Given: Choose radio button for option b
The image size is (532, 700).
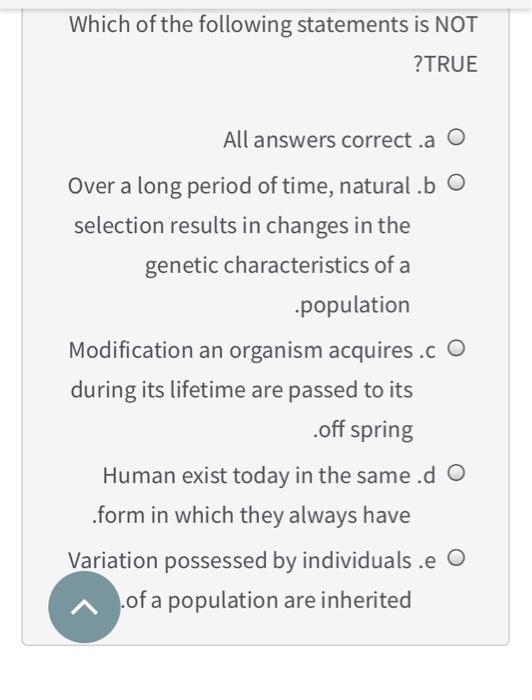Looking at the screenshot, I should pos(456,183).
